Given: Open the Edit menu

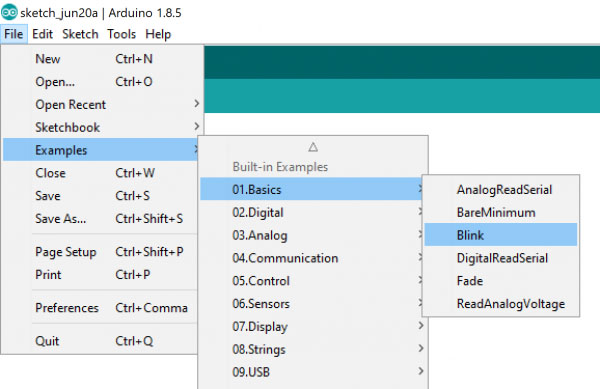Looking at the screenshot, I should click(x=42, y=34).
